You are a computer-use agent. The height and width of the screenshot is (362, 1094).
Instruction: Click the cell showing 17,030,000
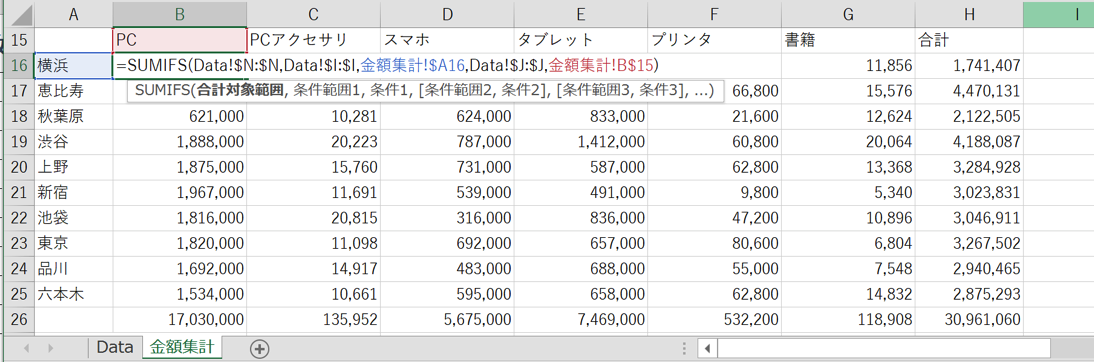click(x=179, y=320)
